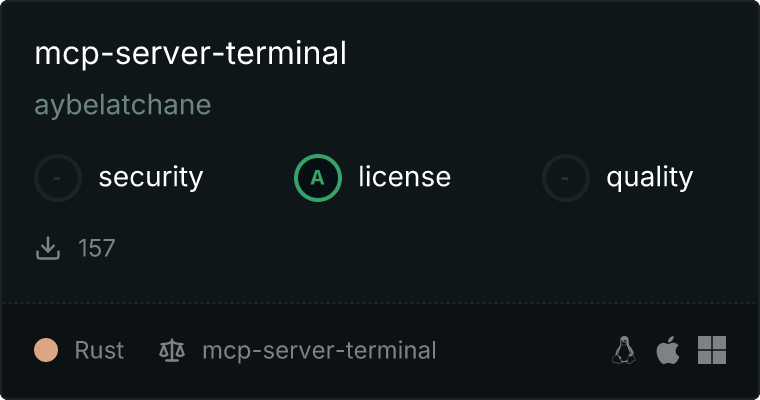The width and height of the screenshot is (760, 400).
Task: Open the mcp-server-terminal license text
Action: click(319, 351)
